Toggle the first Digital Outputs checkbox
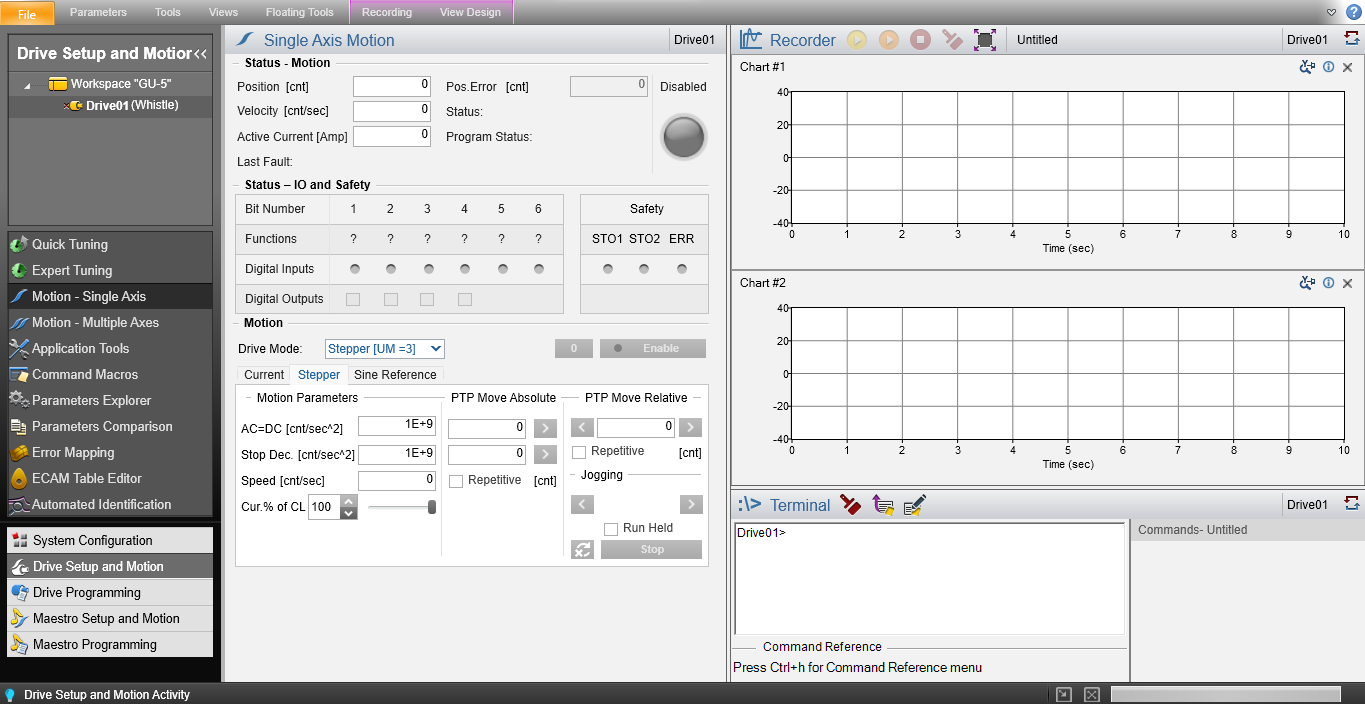 coord(353,299)
